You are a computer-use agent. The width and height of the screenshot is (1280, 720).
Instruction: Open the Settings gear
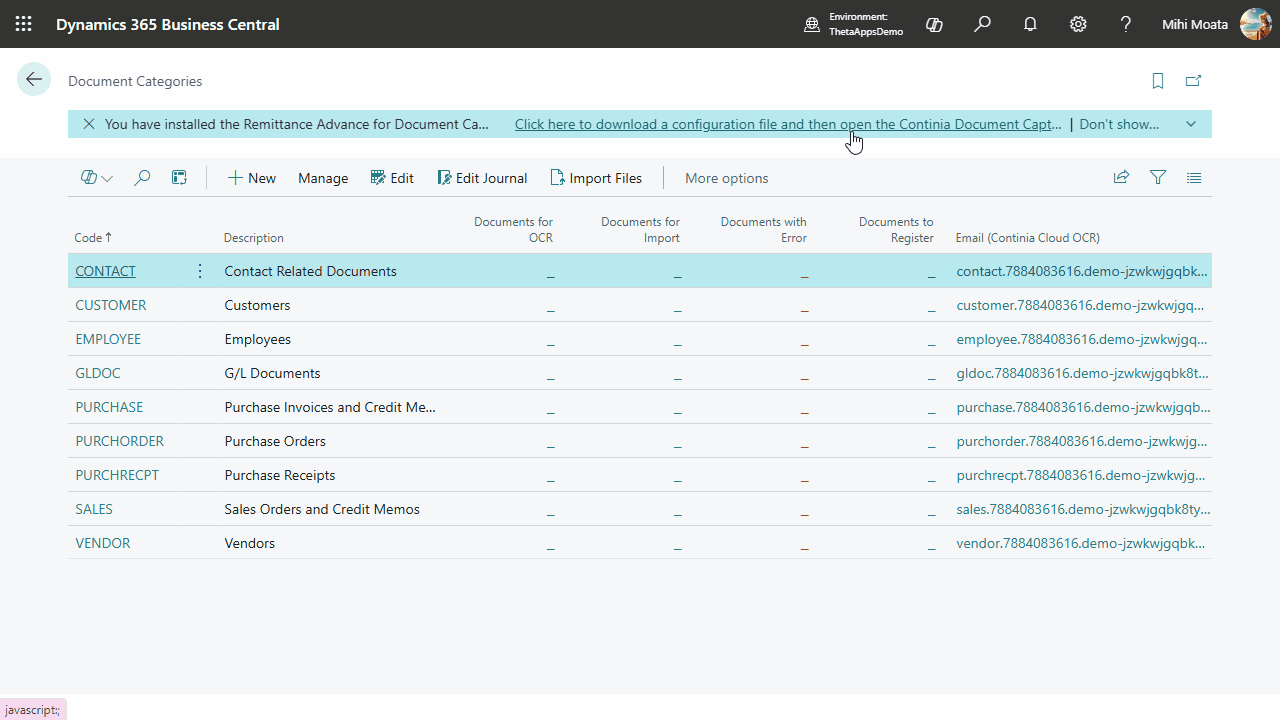point(1078,24)
